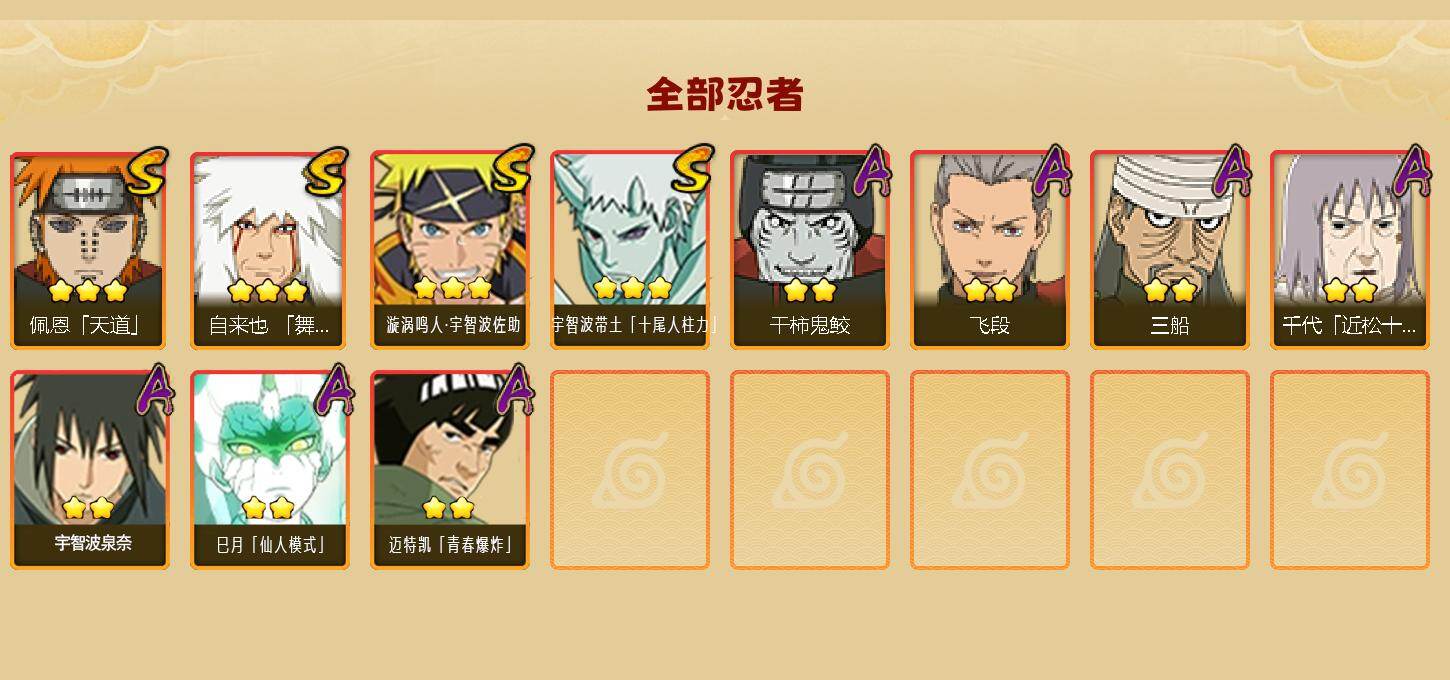Click the S rank badge on 自来也

tap(327, 171)
